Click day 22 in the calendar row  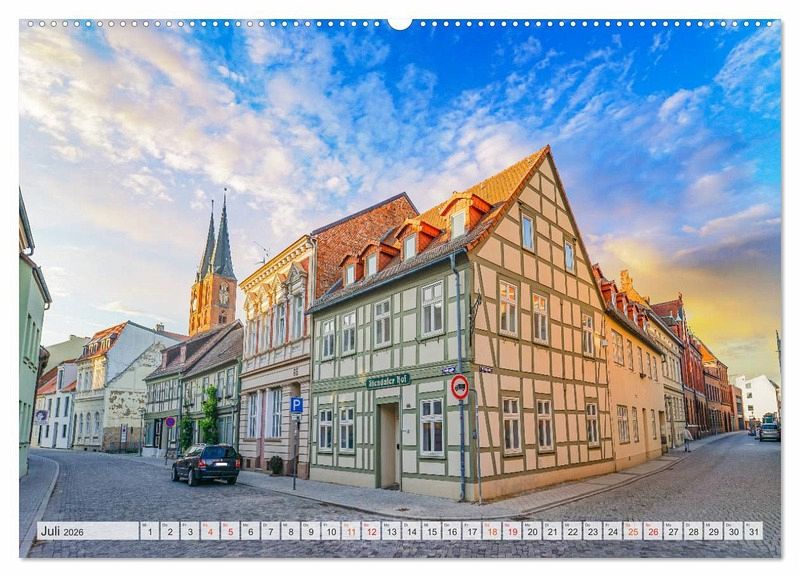click(x=572, y=531)
